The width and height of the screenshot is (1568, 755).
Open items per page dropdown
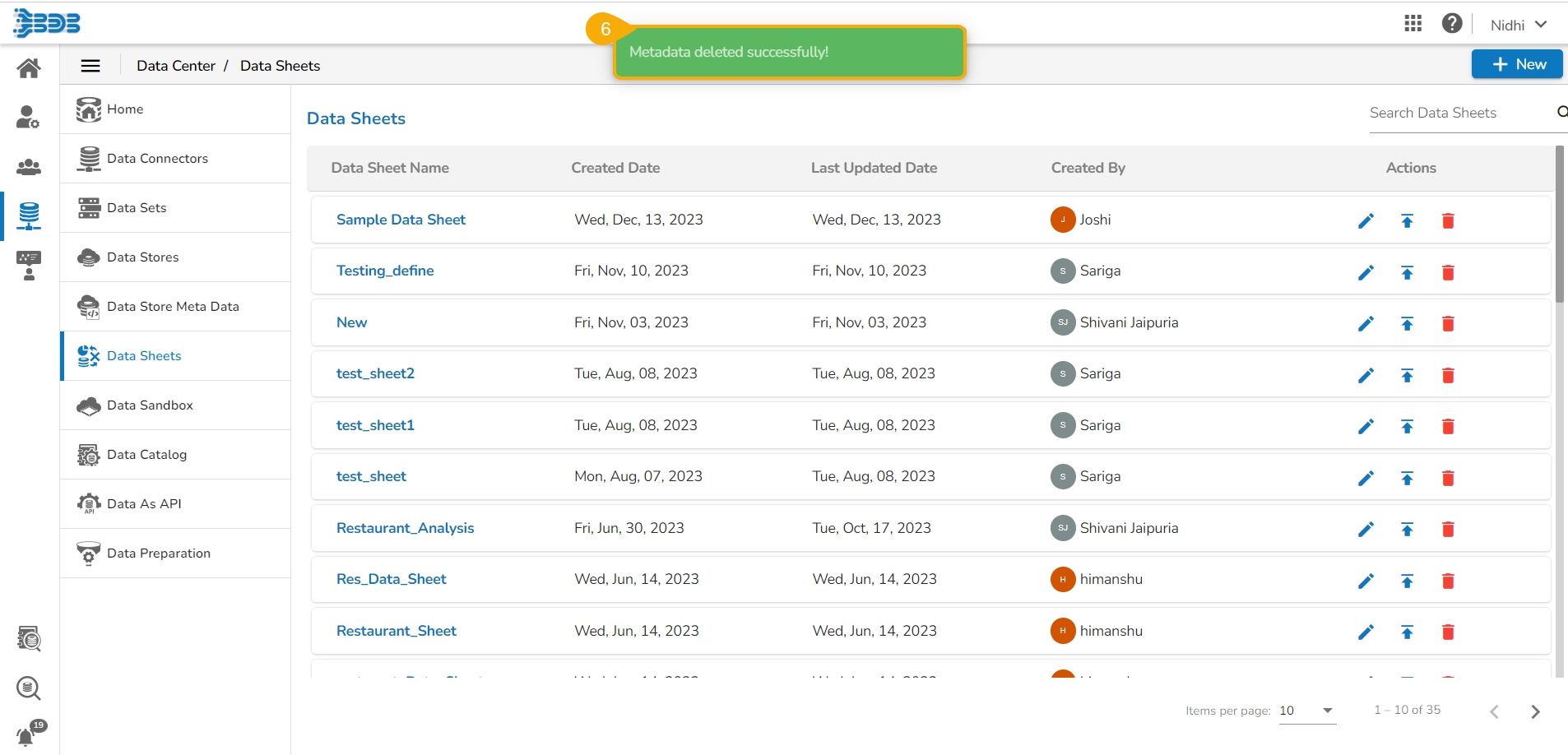pos(1307,711)
